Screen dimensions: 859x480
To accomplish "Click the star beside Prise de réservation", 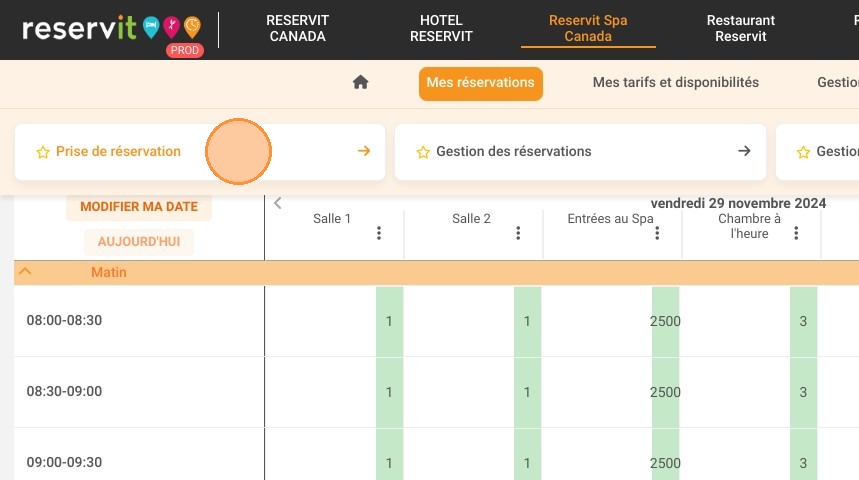I will (x=43, y=152).
